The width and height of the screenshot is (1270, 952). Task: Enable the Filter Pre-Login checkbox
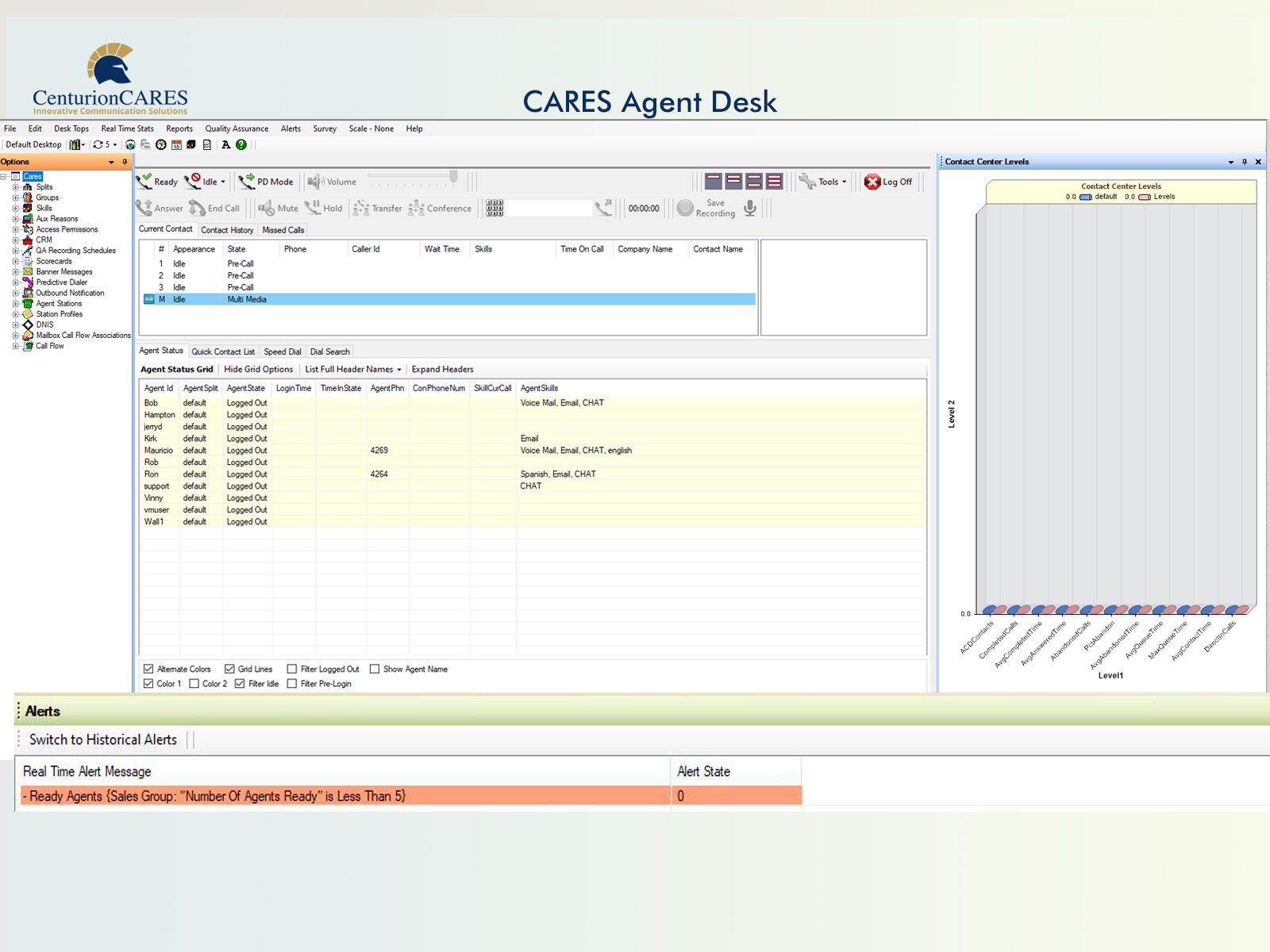[292, 683]
